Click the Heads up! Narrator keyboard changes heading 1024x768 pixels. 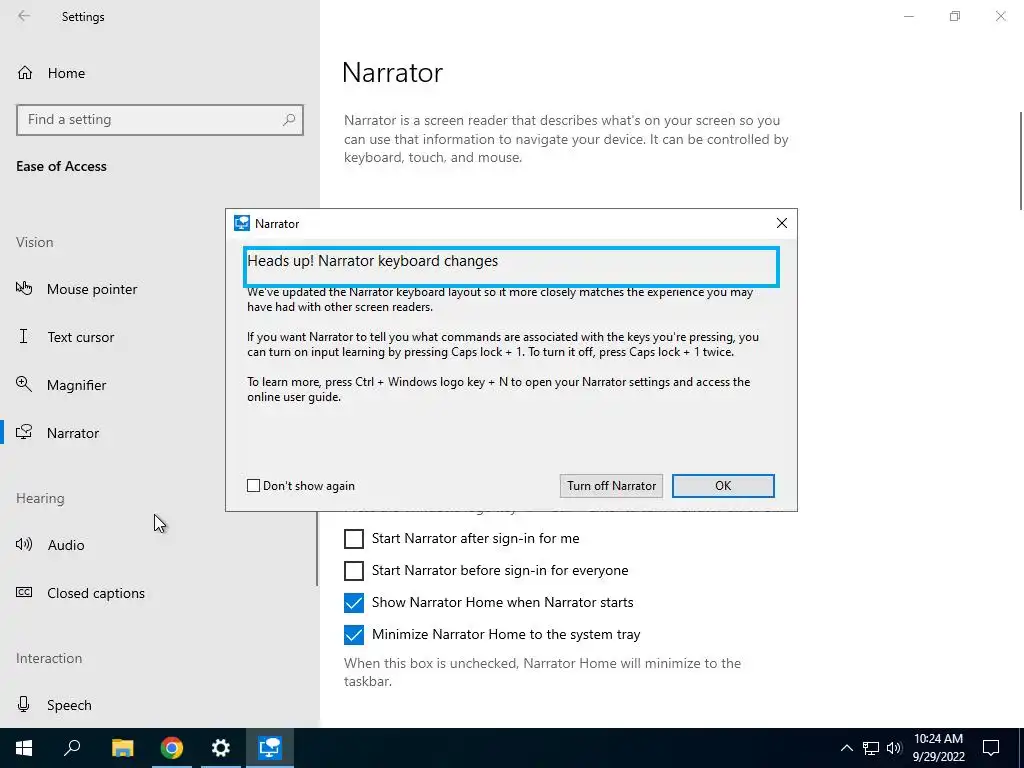point(372,261)
